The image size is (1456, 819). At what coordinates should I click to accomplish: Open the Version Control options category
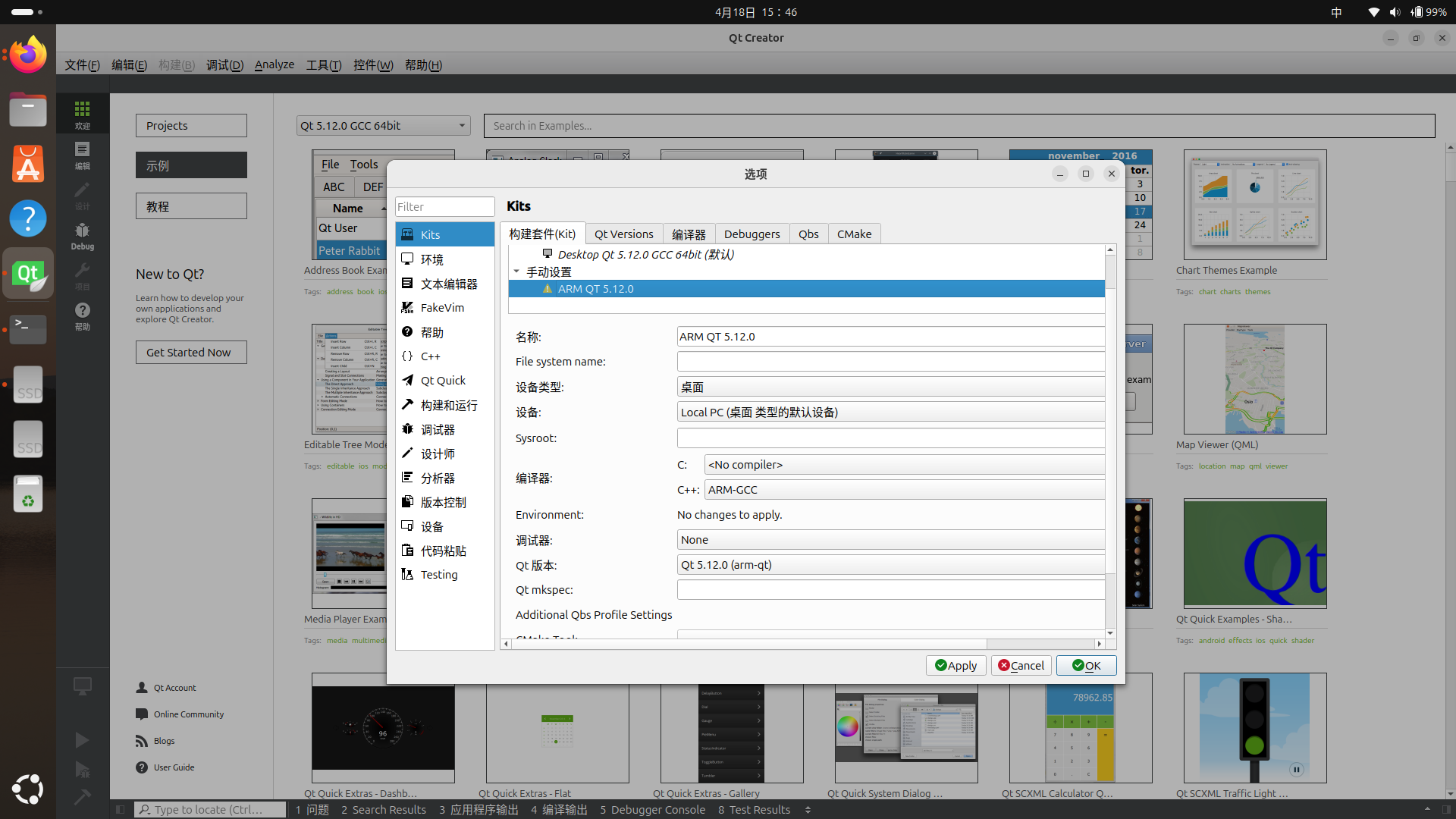point(443,502)
